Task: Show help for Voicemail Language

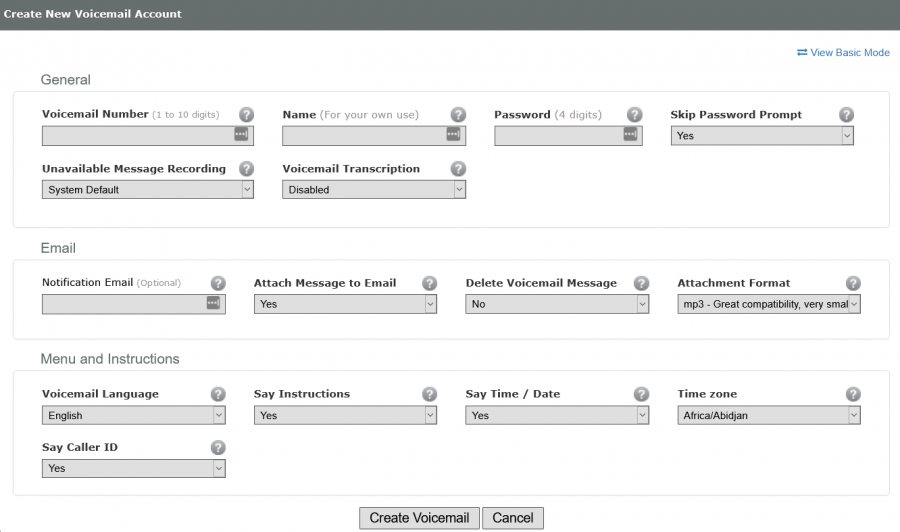Action: (218, 394)
